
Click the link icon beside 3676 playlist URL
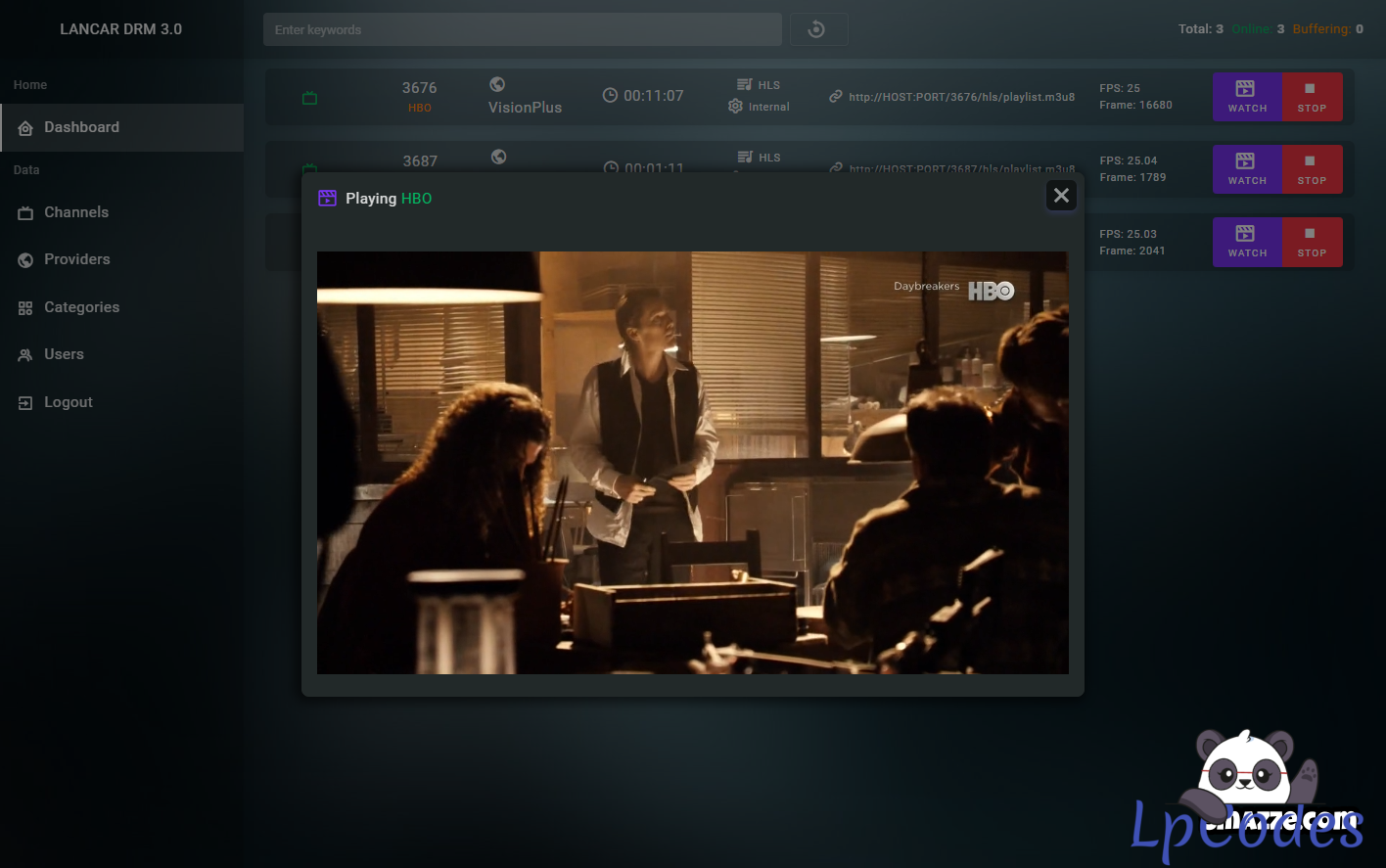836,97
